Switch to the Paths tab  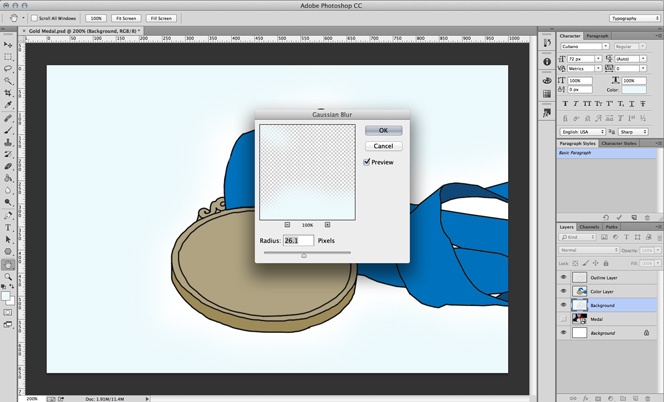coord(611,227)
